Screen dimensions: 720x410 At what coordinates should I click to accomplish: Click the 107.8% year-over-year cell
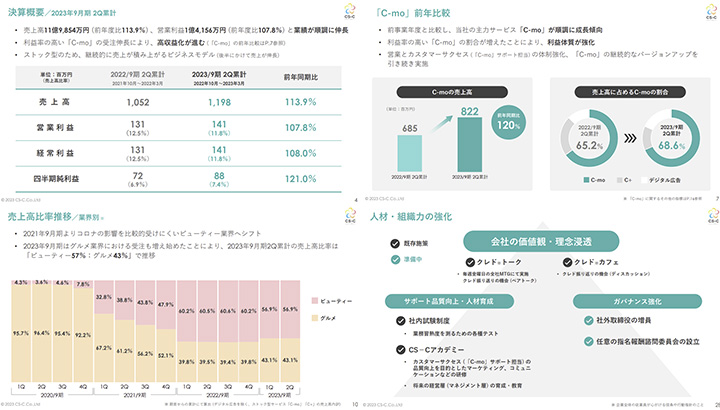point(300,128)
